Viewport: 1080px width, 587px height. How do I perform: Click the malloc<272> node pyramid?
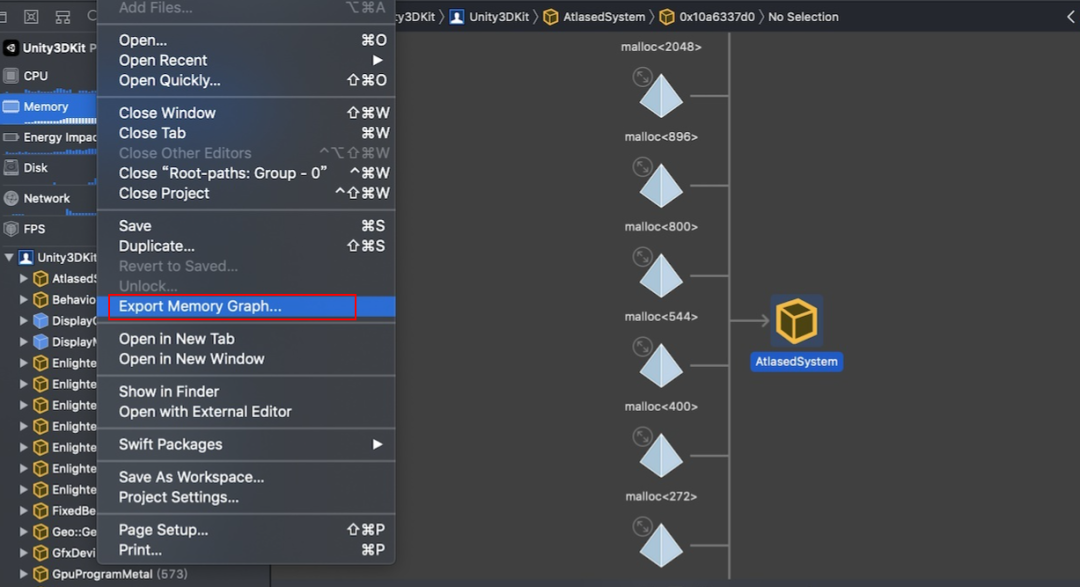coord(661,546)
